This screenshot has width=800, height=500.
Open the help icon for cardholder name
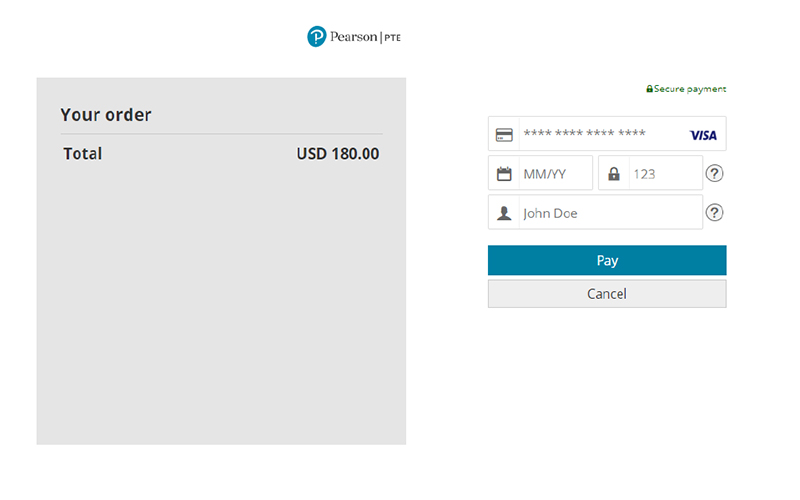click(x=714, y=212)
